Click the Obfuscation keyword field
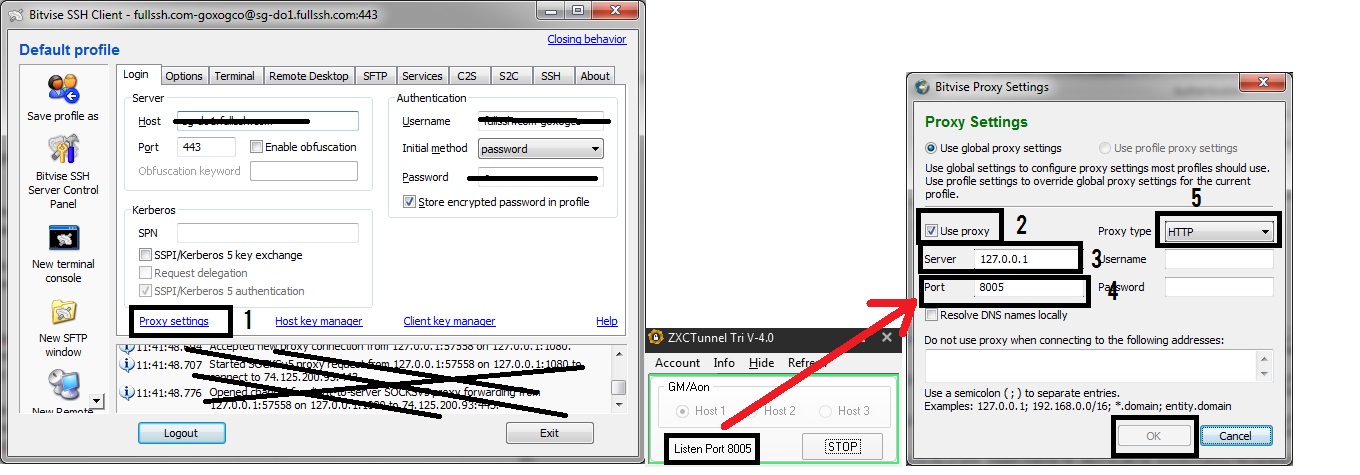 (304, 171)
